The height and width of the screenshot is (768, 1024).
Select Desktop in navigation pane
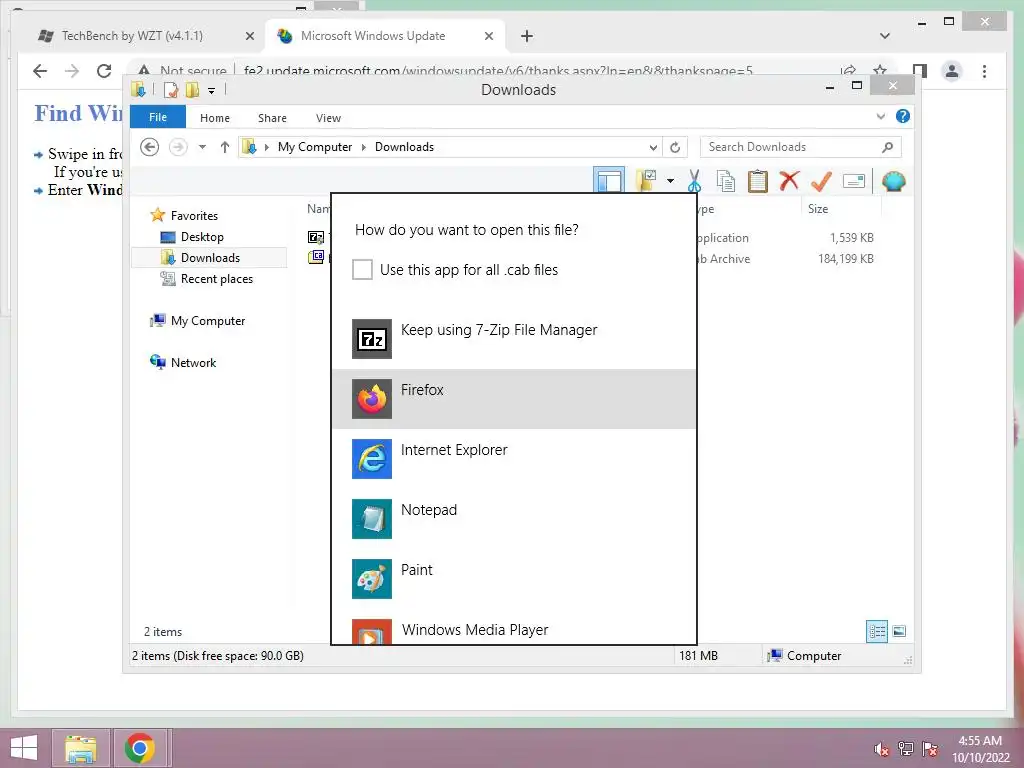(x=202, y=236)
